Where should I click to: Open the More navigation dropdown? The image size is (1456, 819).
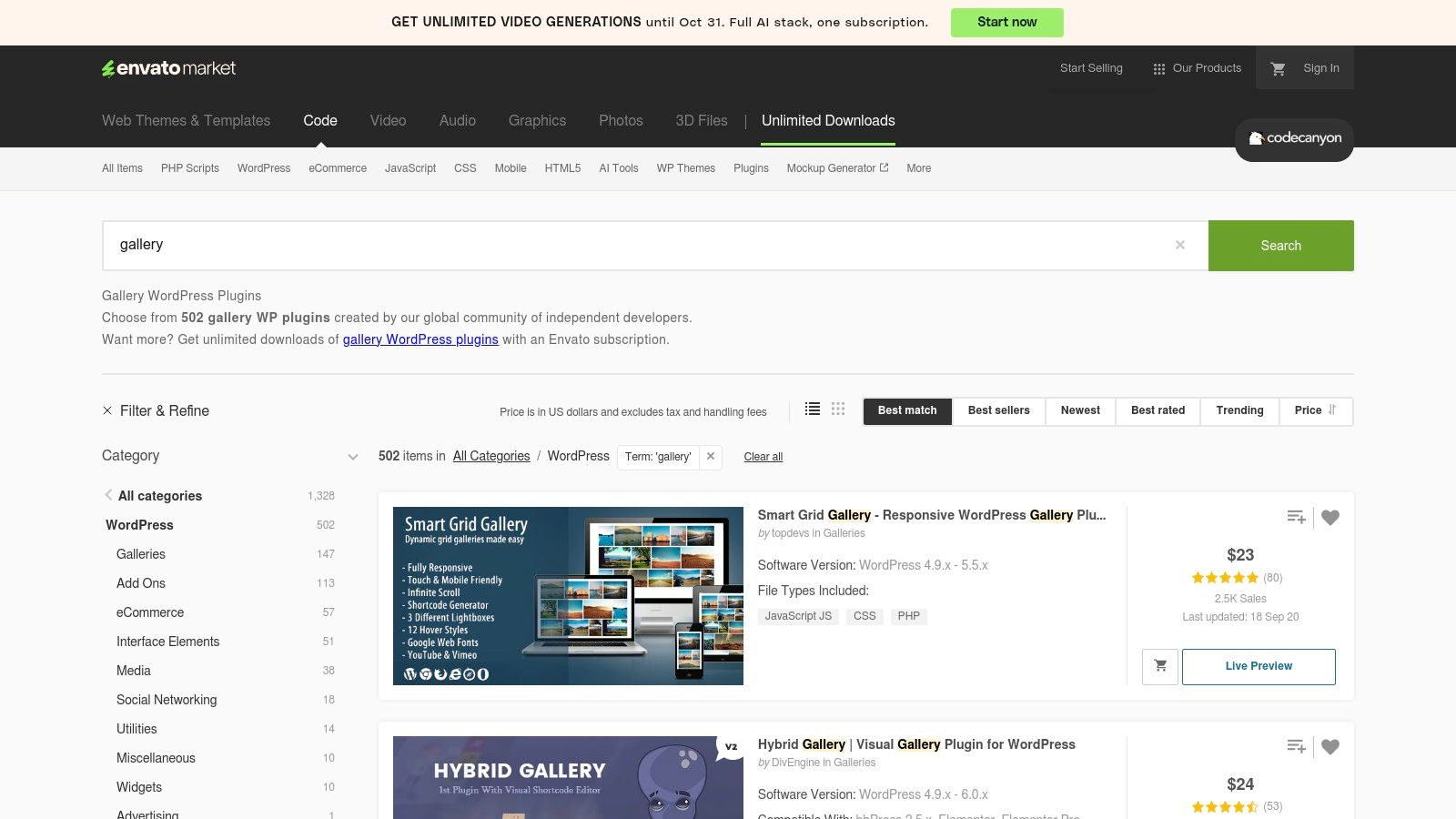918,168
